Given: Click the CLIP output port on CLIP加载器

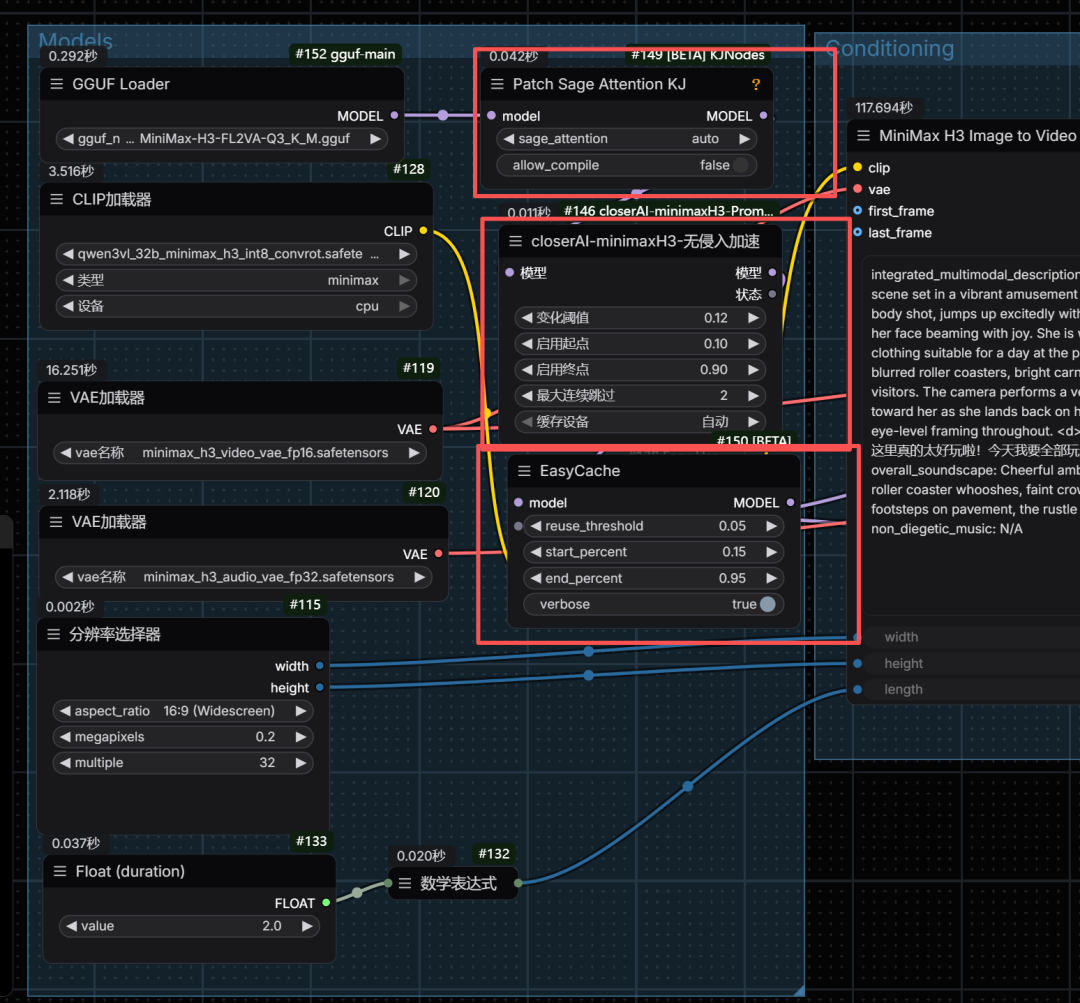Looking at the screenshot, I should (x=424, y=231).
